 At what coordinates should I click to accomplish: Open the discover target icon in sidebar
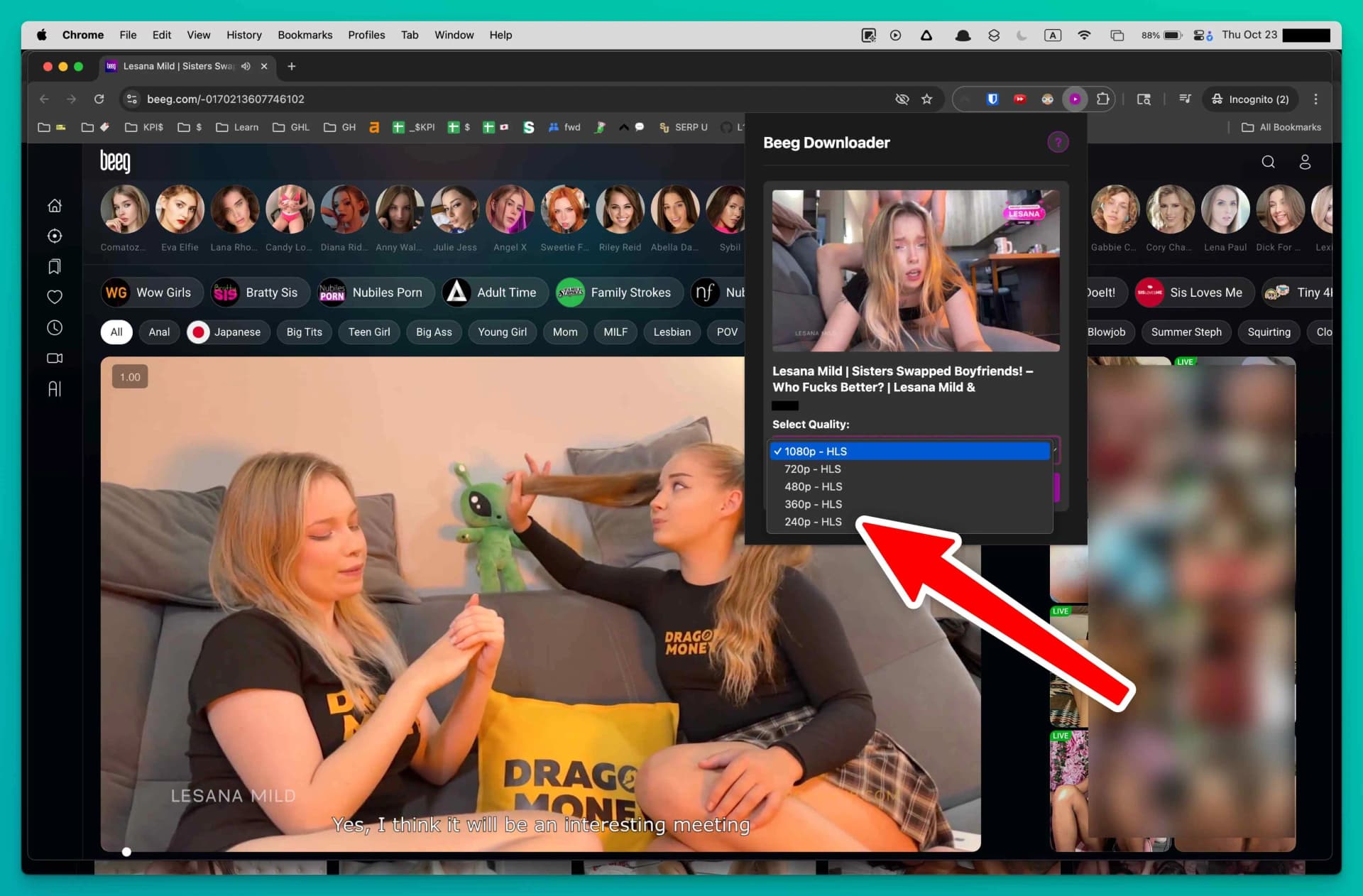click(x=55, y=236)
